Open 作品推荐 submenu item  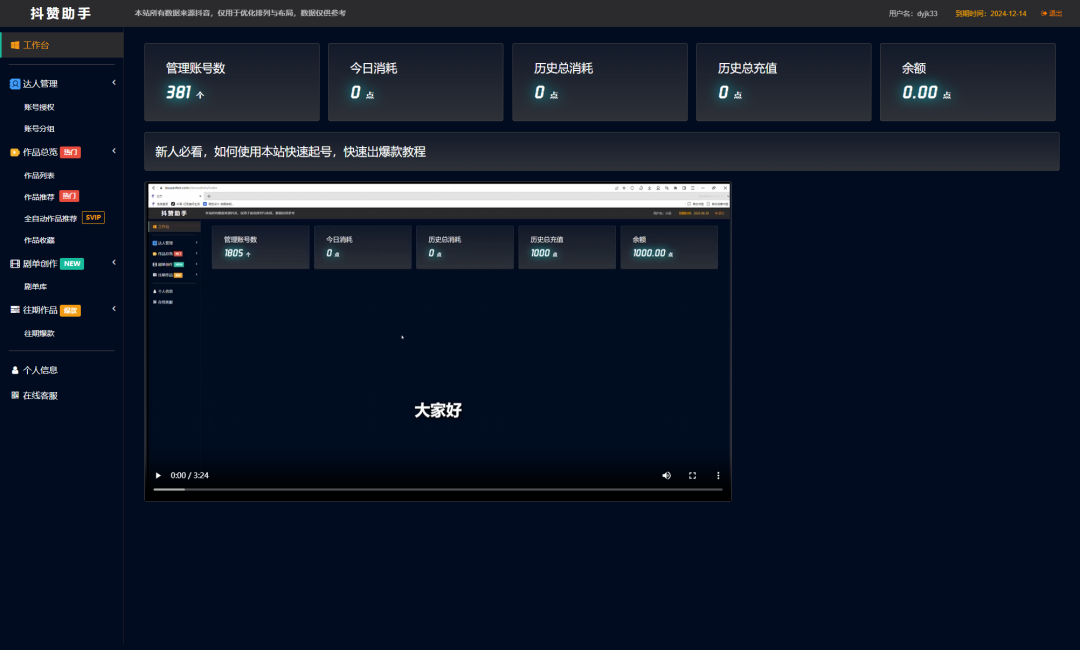[x=39, y=197]
